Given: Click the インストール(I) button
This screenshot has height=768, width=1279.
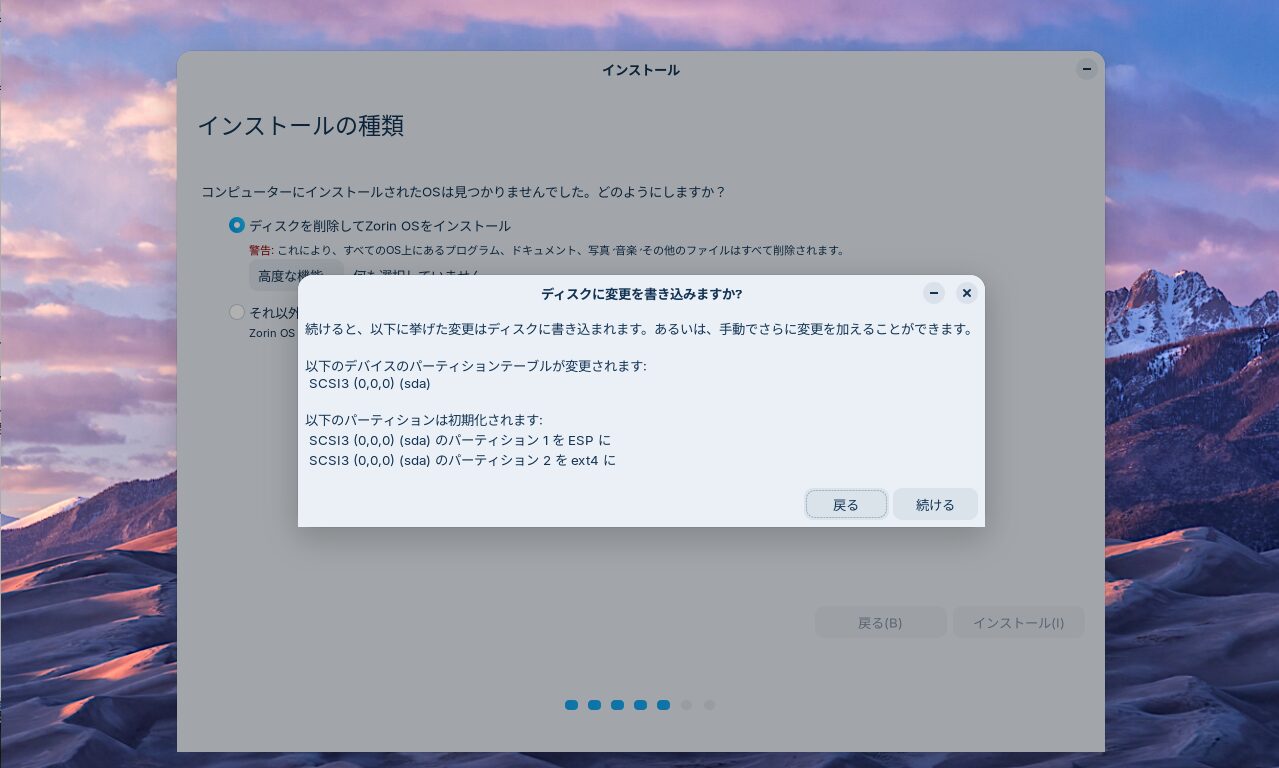Looking at the screenshot, I should click(1018, 623).
